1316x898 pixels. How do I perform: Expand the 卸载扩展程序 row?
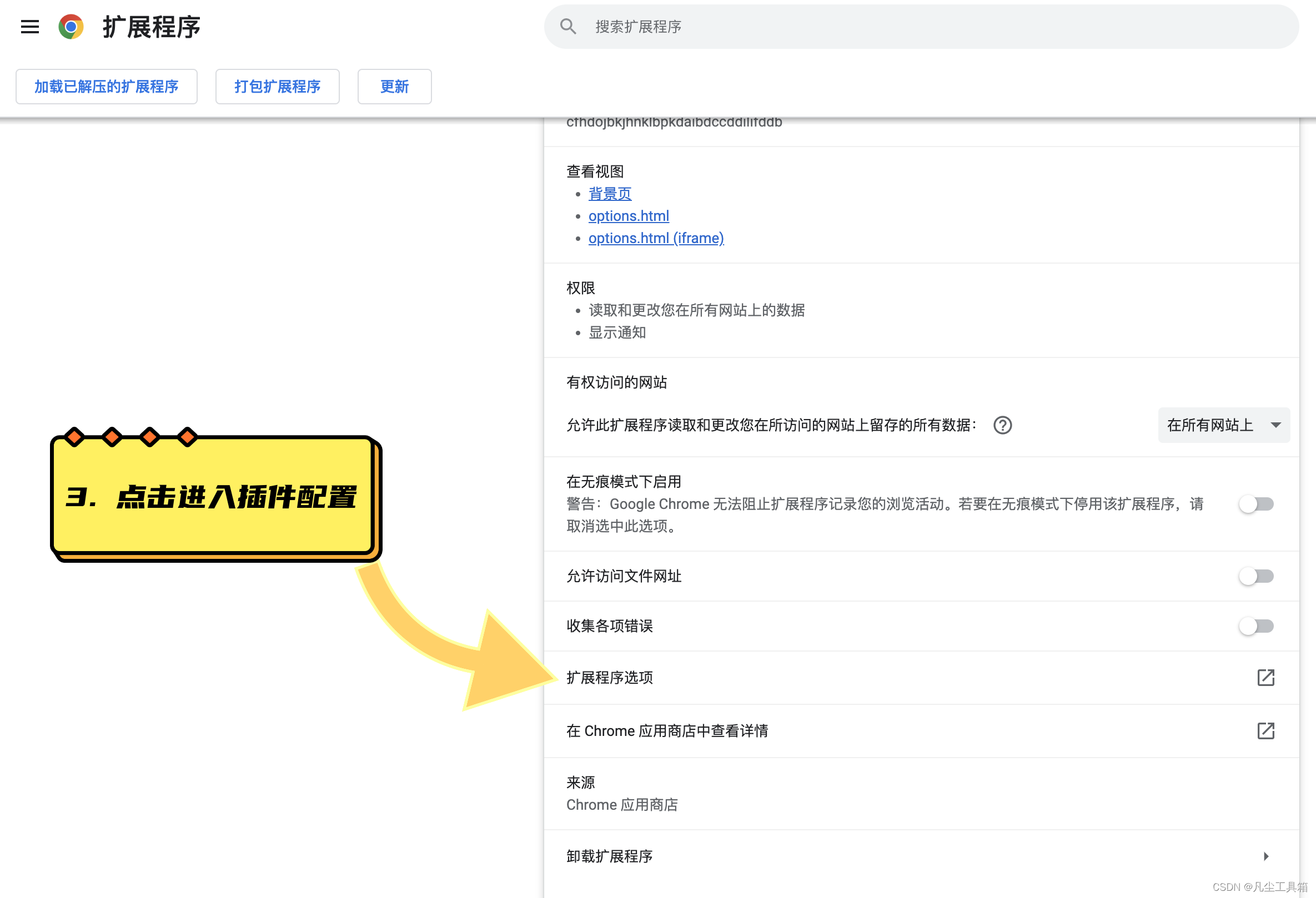point(610,856)
